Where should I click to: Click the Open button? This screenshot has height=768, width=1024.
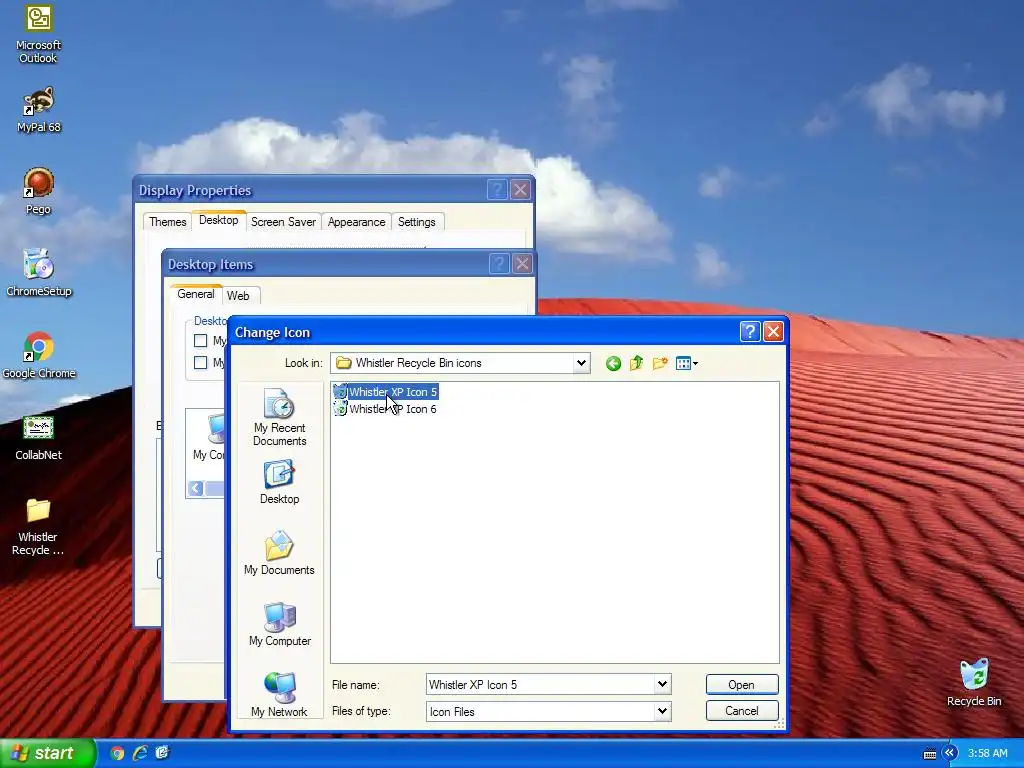pyautogui.click(x=742, y=684)
